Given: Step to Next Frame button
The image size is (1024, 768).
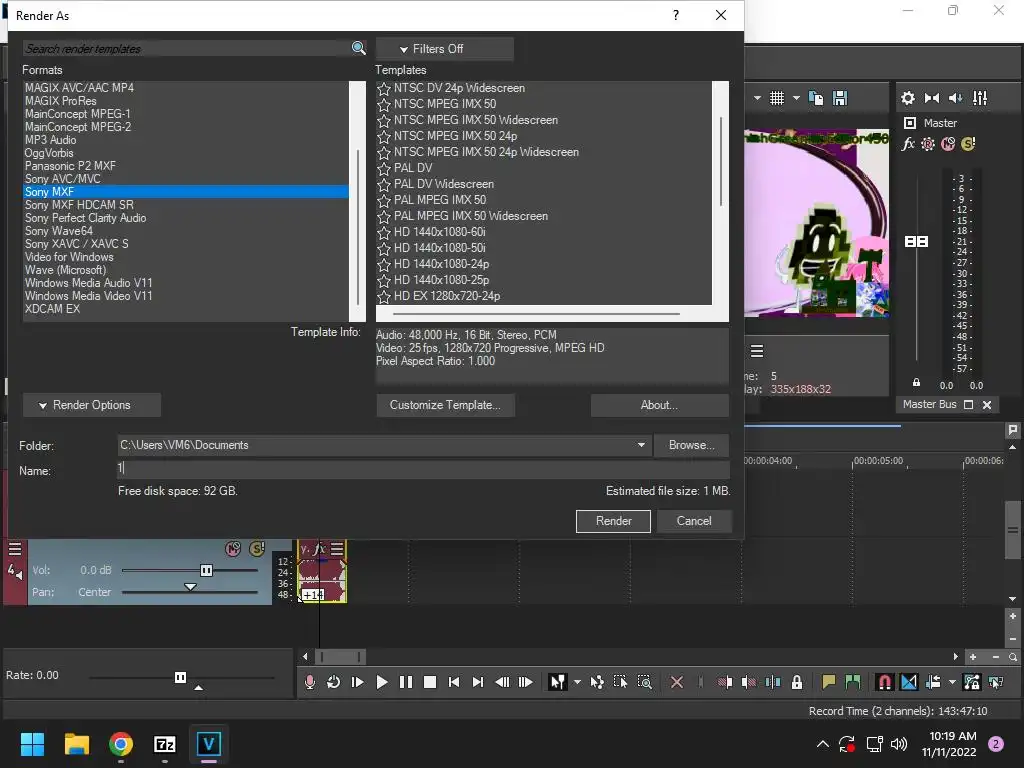Looking at the screenshot, I should [526, 682].
